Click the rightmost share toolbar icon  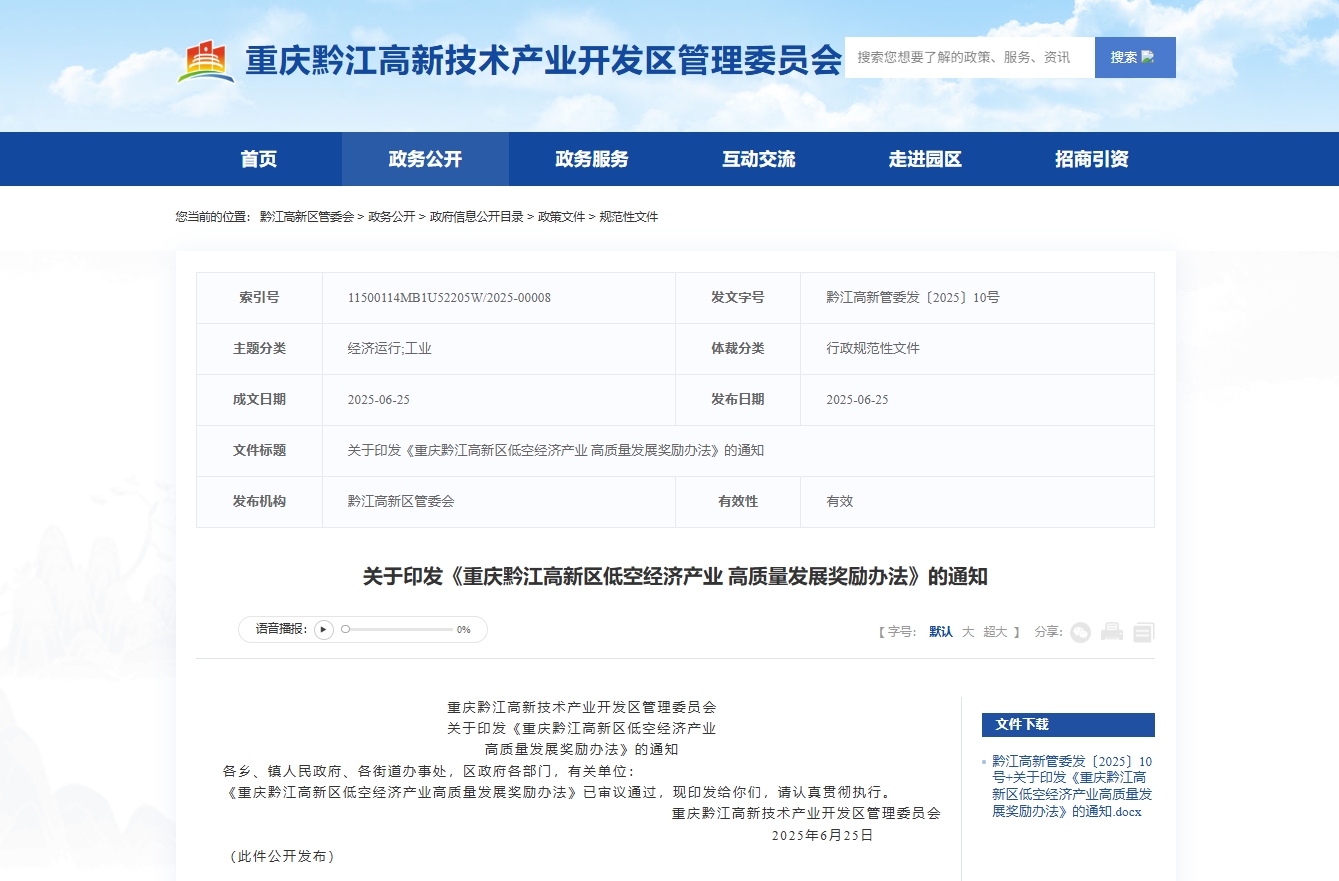pos(1143,632)
